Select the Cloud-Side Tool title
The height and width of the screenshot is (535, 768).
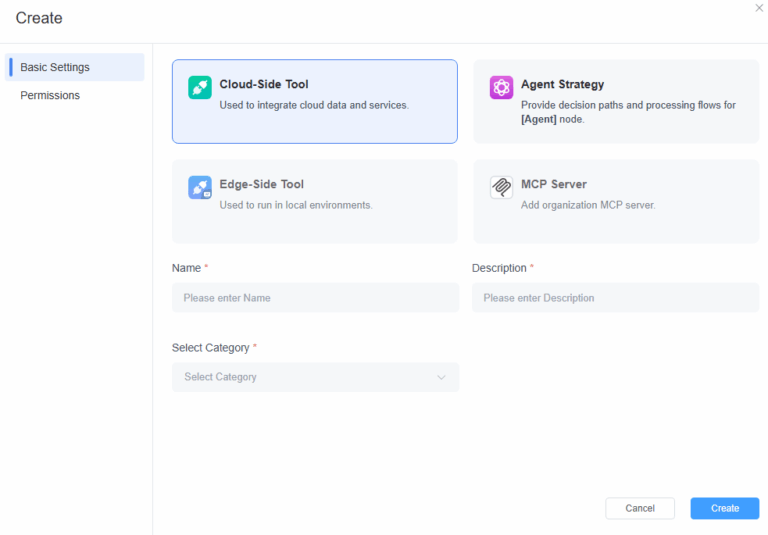264,84
